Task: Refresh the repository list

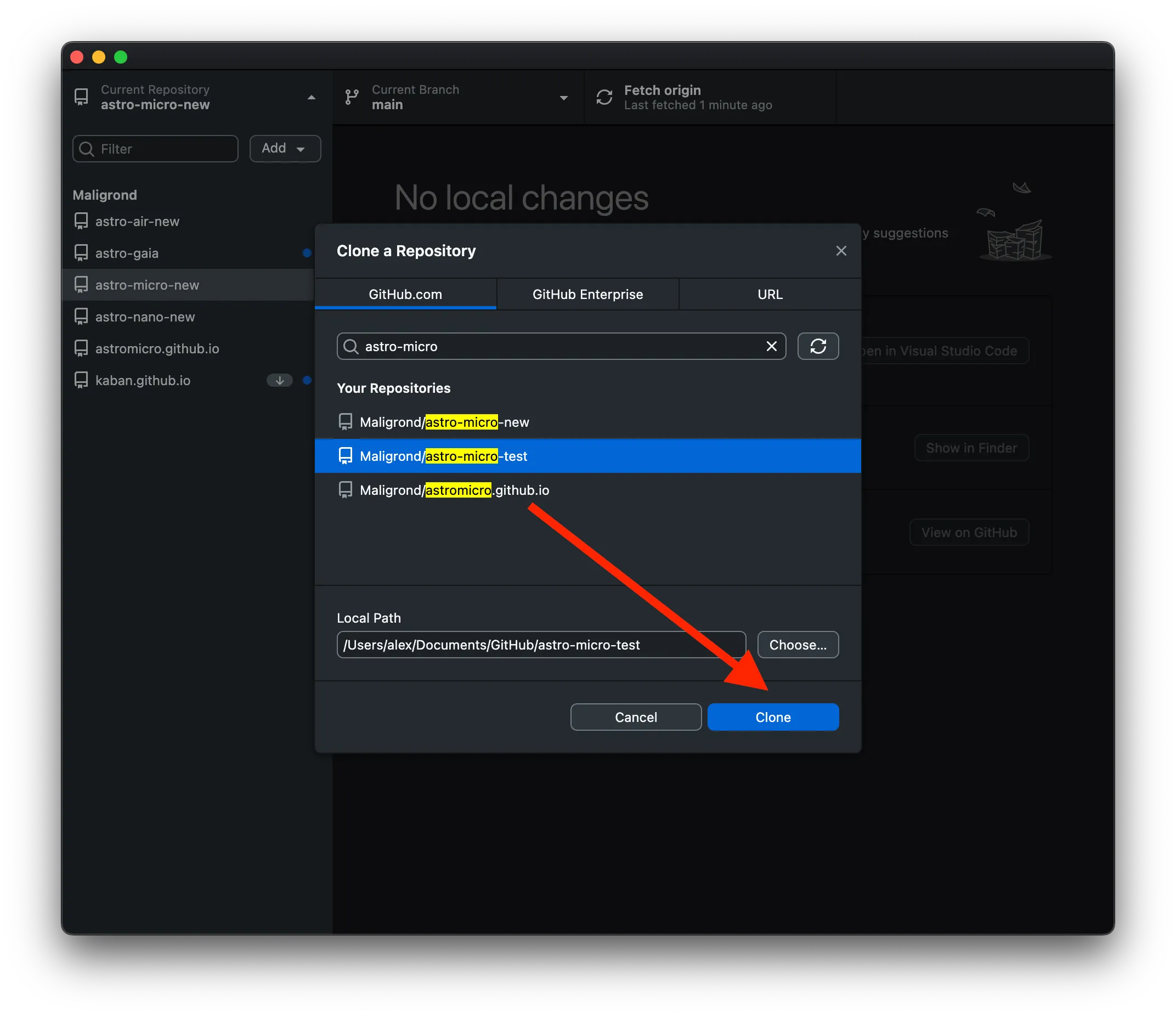Action: tap(818, 346)
